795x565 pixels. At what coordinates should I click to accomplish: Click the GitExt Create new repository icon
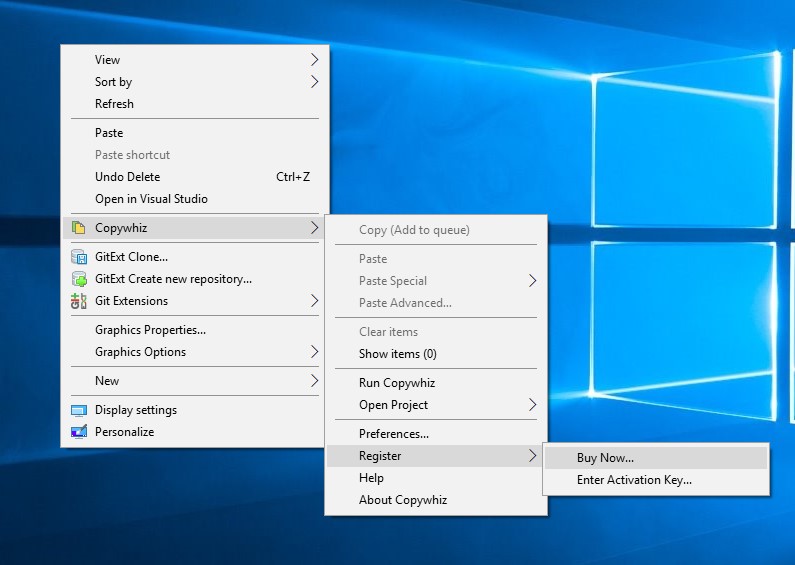79,279
